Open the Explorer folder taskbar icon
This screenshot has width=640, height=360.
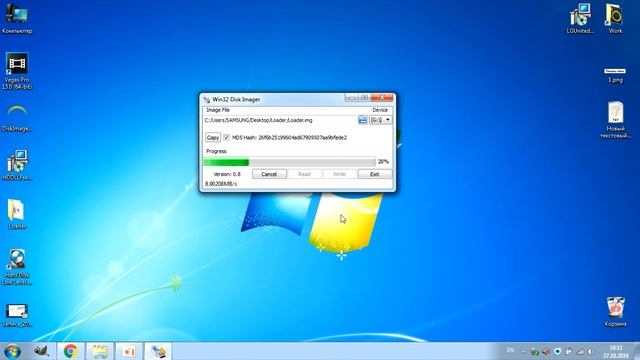coord(100,351)
